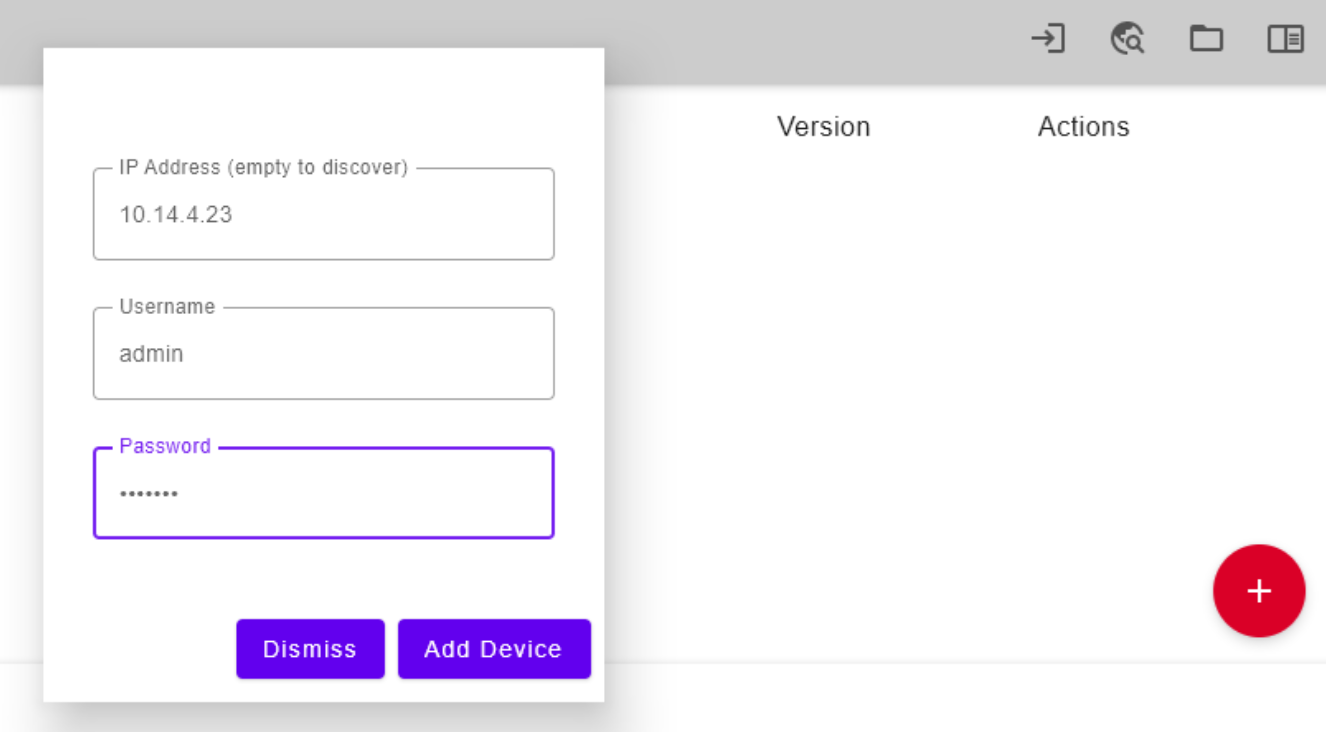1326x732 pixels.
Task: Click the Version column header
Action: point(823,126)
